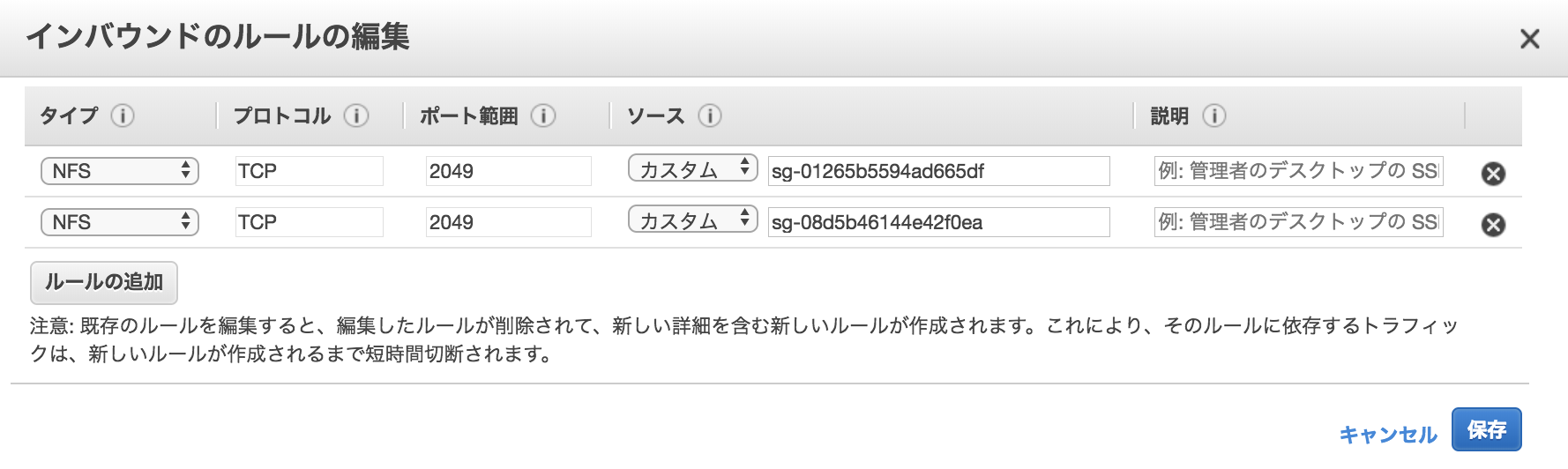Click the キャンセル link
This screenshot has width=1568, height=469.
point(1388,435)
